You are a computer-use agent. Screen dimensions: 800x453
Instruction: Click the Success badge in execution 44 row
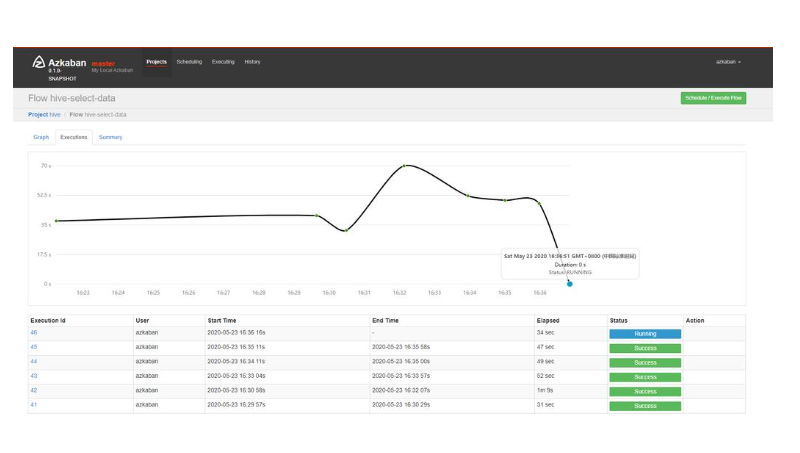[645, 363]
